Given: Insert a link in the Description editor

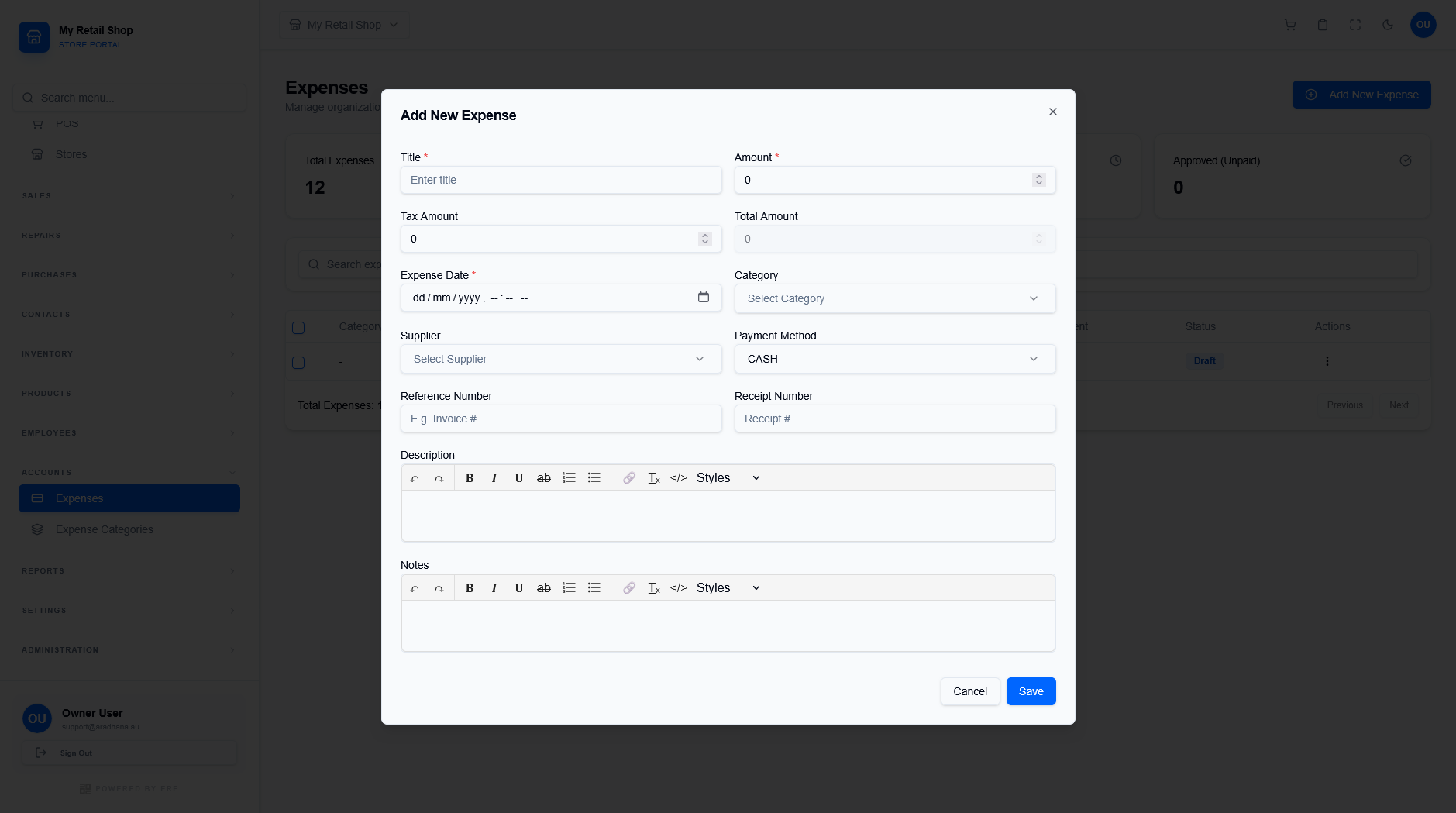Looking at the screenshot, I should click(628, 477).
